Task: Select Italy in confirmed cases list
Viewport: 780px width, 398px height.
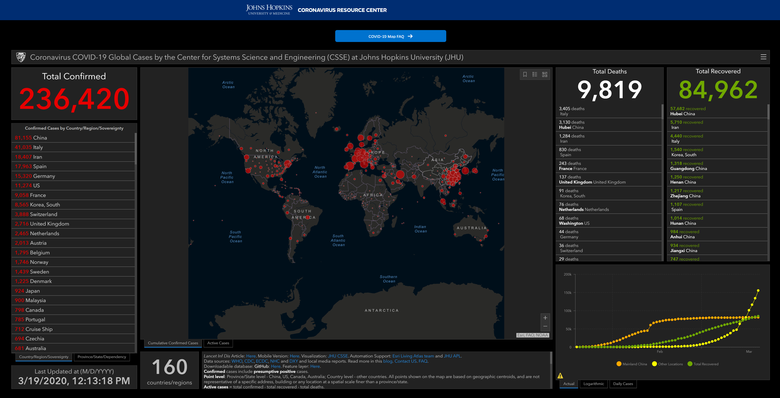Action: pyautogui.click(x=73, y=147)
